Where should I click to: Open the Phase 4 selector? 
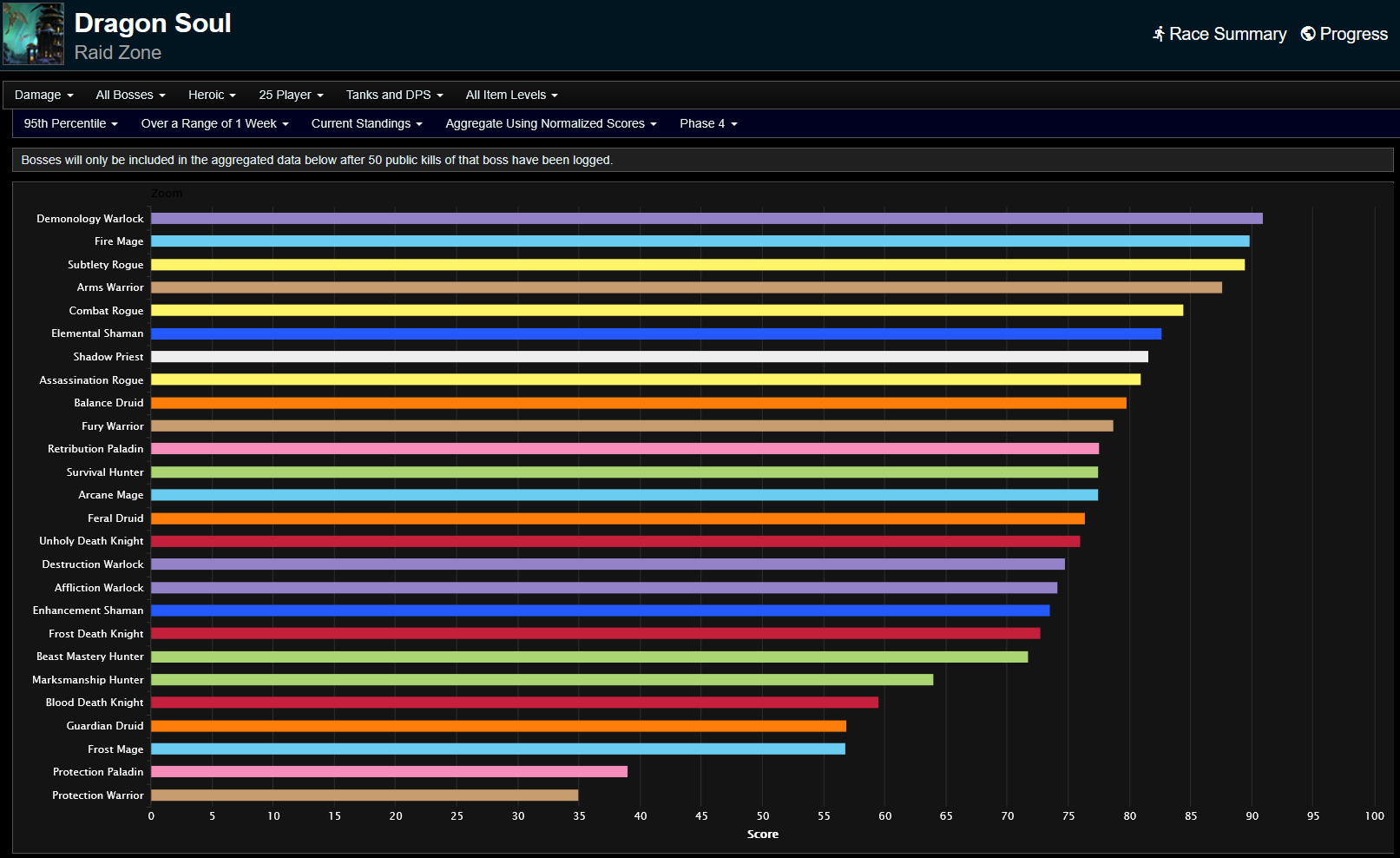(x=707, y=123)
